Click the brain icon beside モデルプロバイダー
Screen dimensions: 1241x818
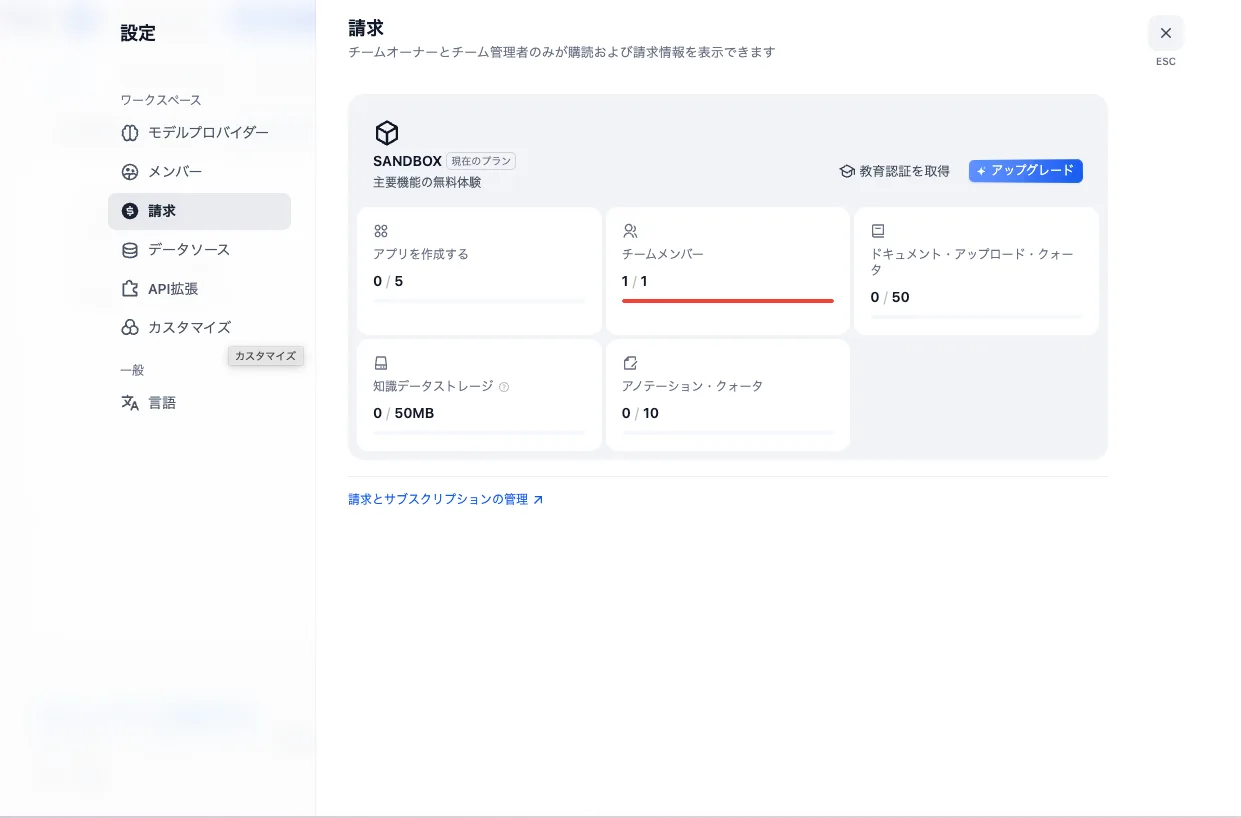(x=130, y=133)
